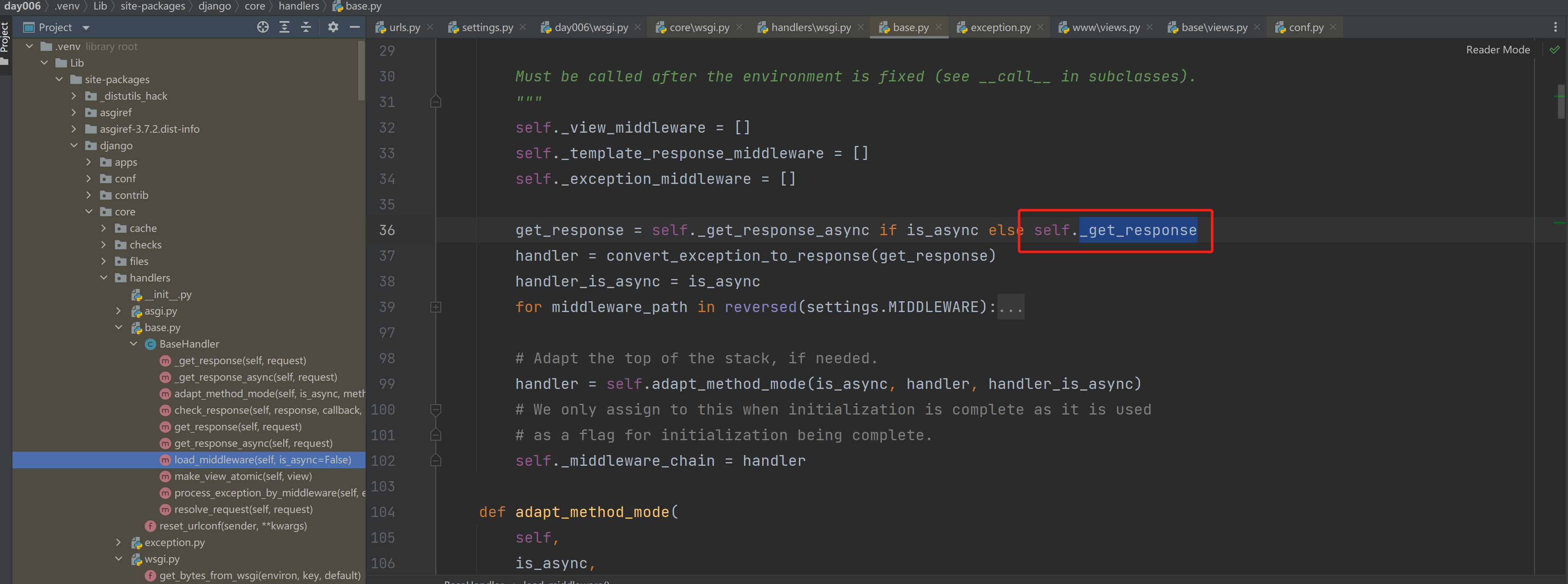Close the urls.py tab

(x=430, y=27)
